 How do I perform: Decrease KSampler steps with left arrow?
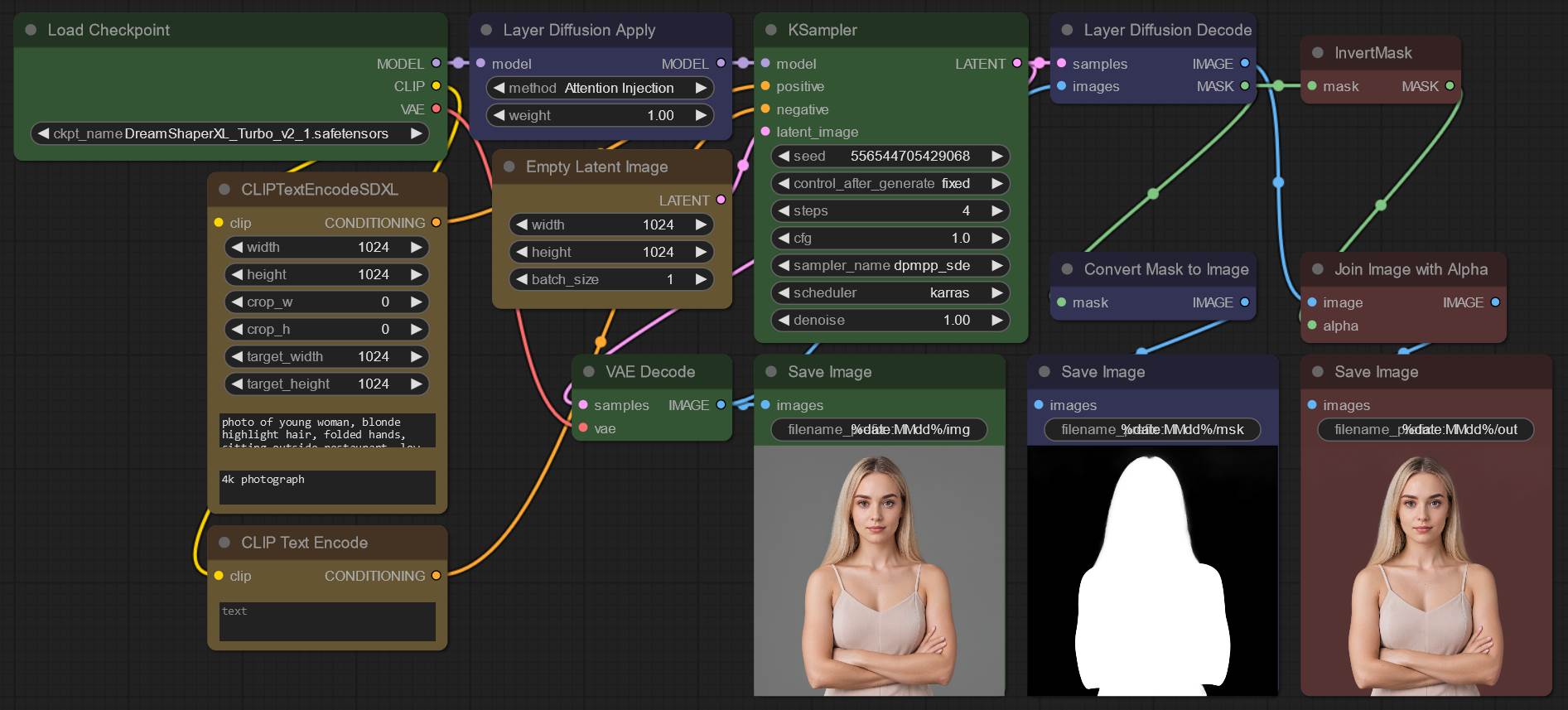coord(784,210)
